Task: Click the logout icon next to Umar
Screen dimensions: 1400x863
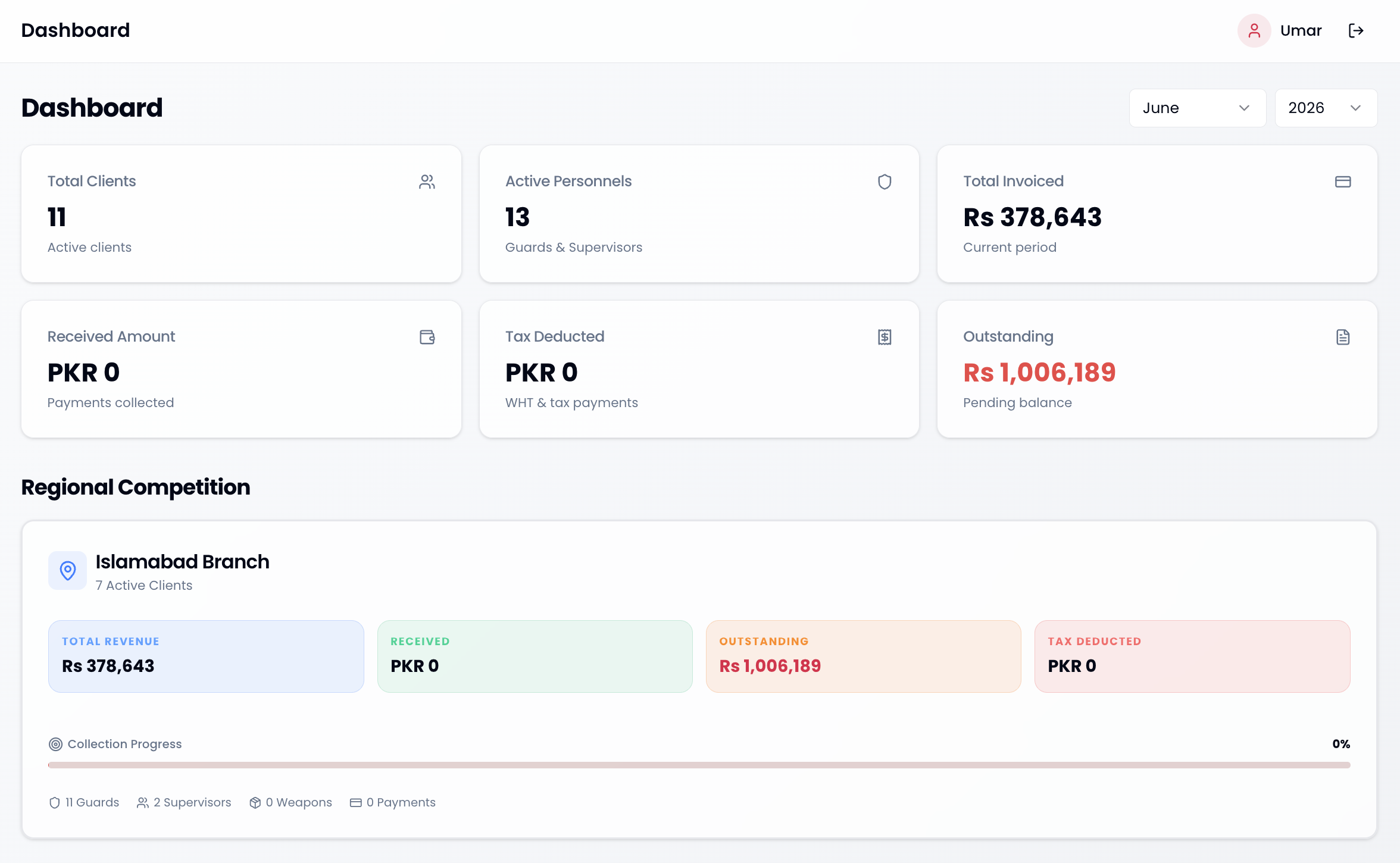Action: coord(1355,31)
